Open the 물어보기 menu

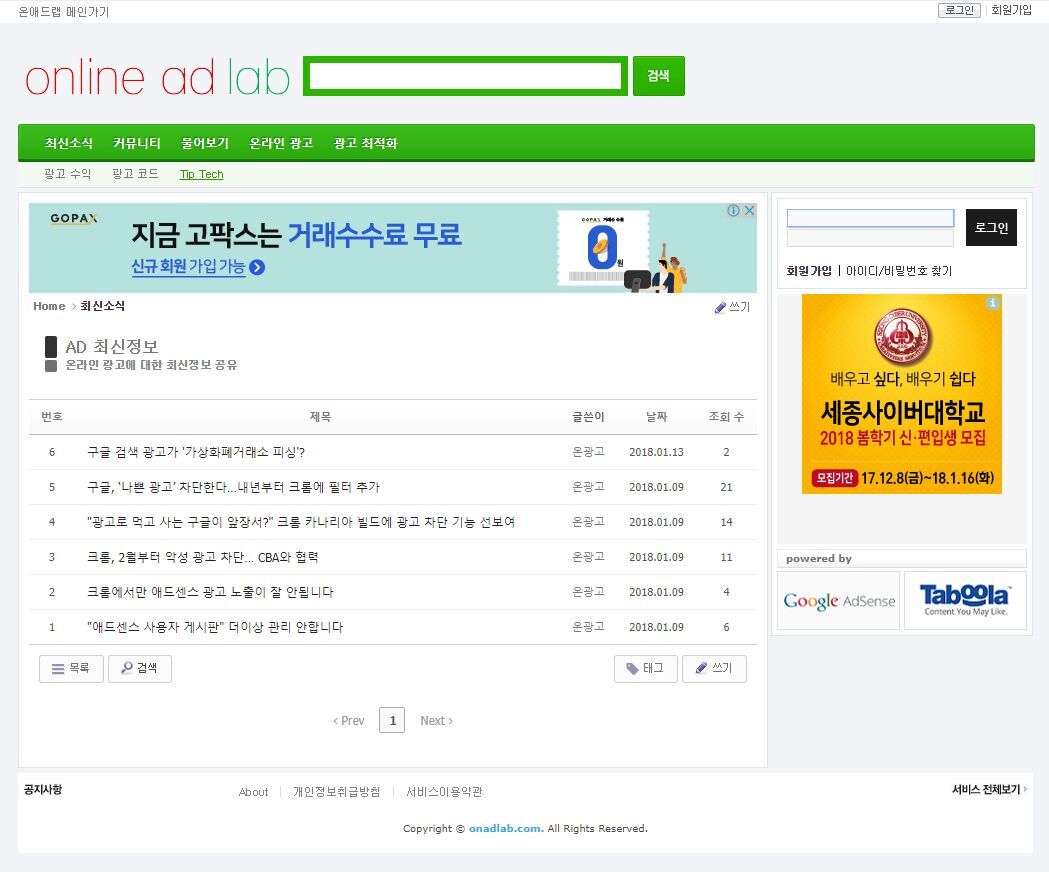click(205, 143)
